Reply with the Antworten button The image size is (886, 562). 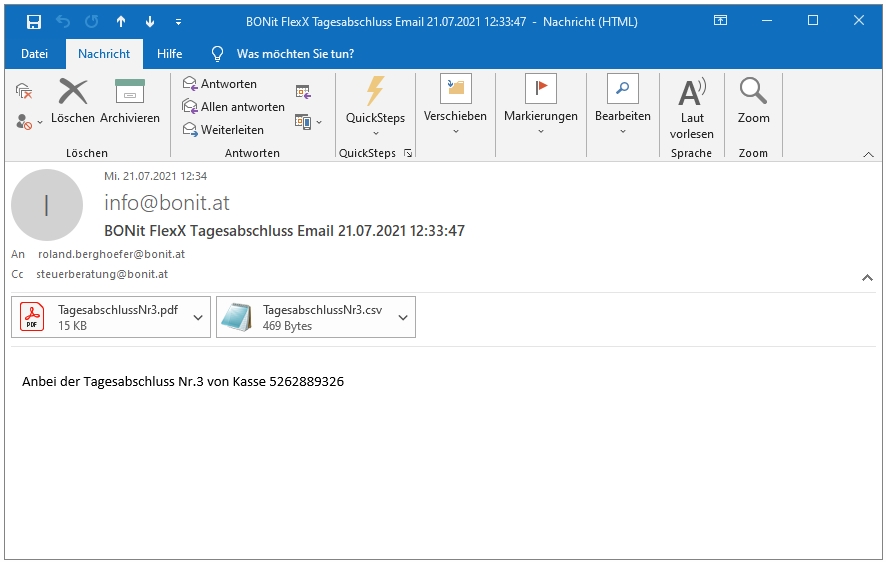pos(220,84)
